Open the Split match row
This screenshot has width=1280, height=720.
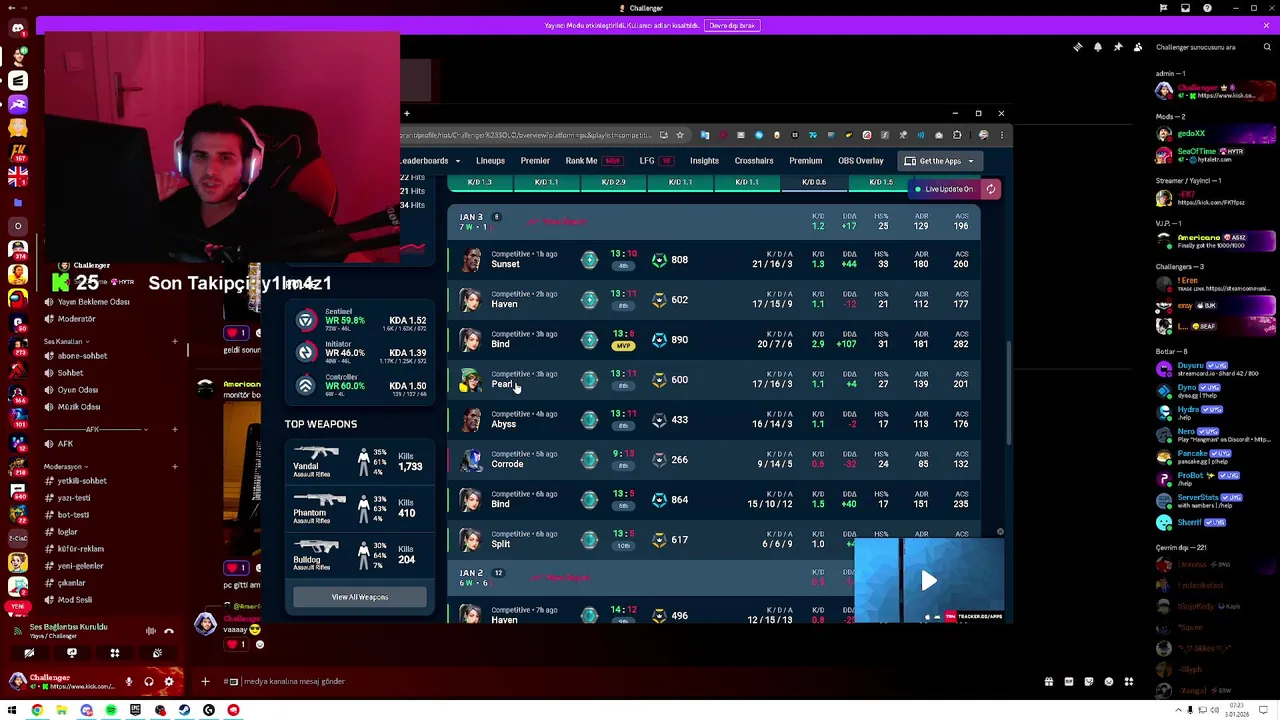pos(715,540)
